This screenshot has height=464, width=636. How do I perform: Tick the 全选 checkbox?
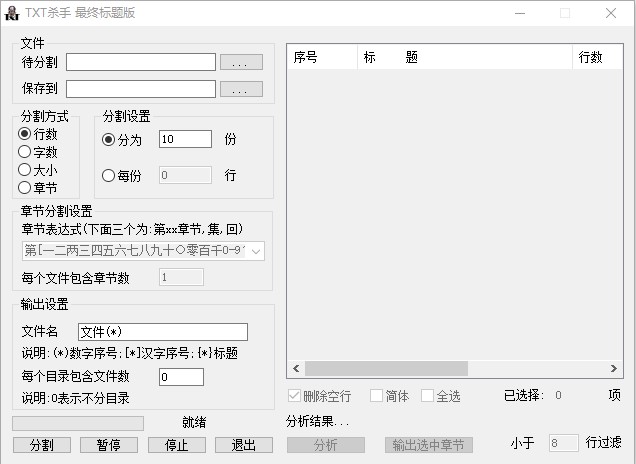click(428, 396)
